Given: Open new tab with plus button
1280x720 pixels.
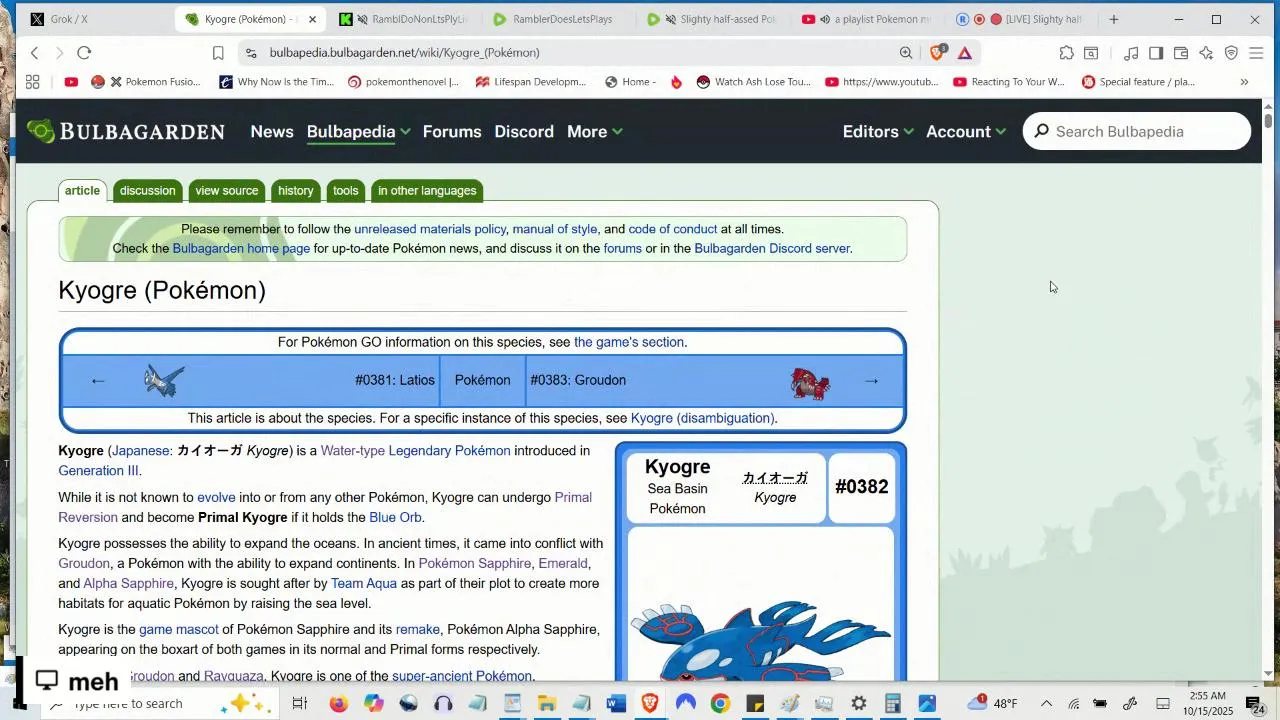Looking at the screenshot, I should [1114, 19].
